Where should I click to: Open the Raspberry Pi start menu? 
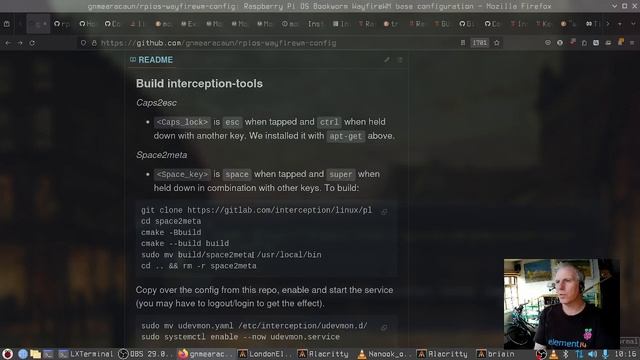[7, 354]
